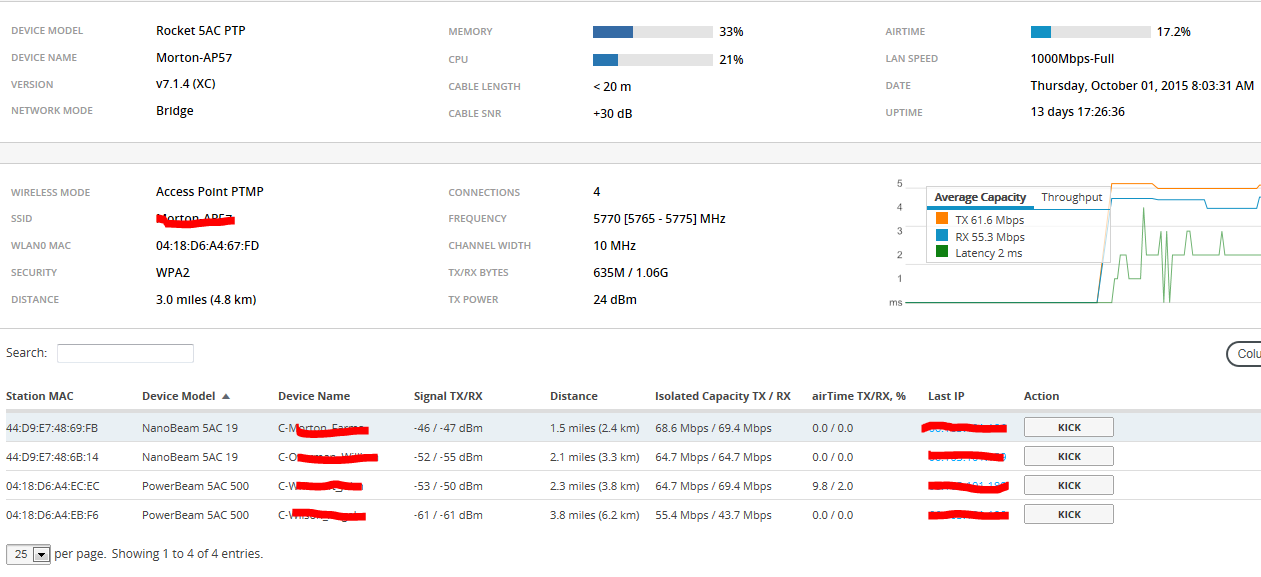Image resolution: width=1261 pixels, height=577 pixels.
Task: Click the orange TX legend square
Action: [941, 219]
